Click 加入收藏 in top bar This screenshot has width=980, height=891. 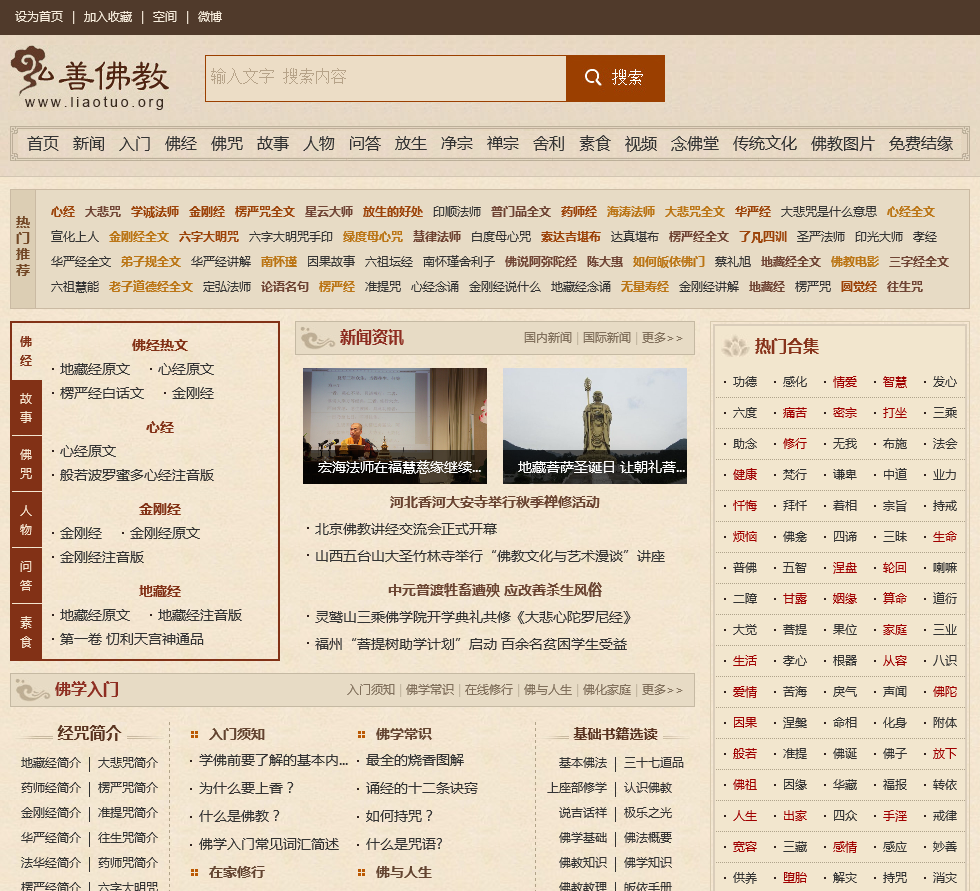(108, 17)
